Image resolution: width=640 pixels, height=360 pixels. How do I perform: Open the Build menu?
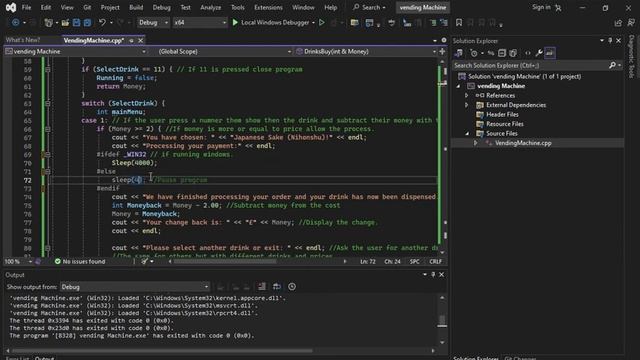pyautogui.click(x=136, y=7)
